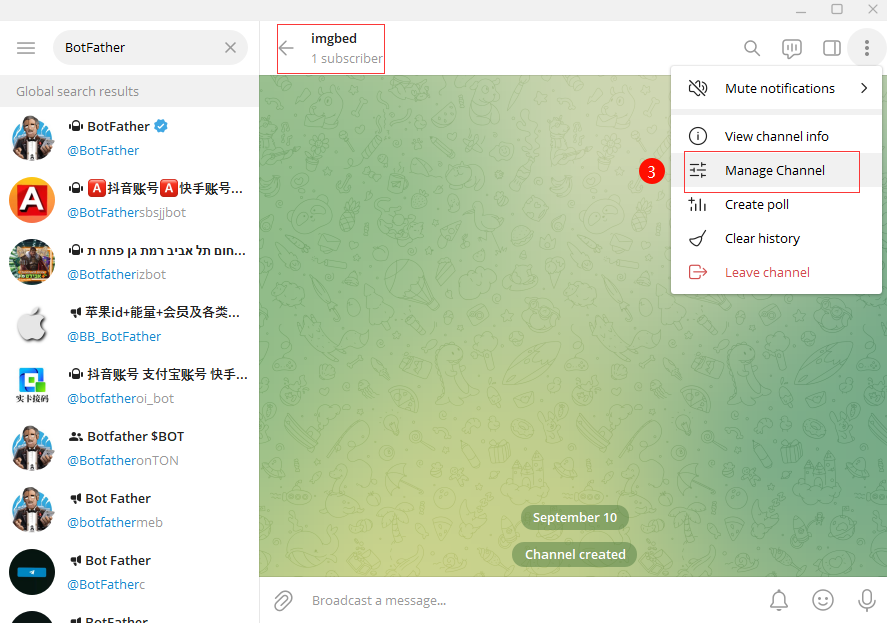Click the speech bubble icon in channel header

[x=792, y=47]
